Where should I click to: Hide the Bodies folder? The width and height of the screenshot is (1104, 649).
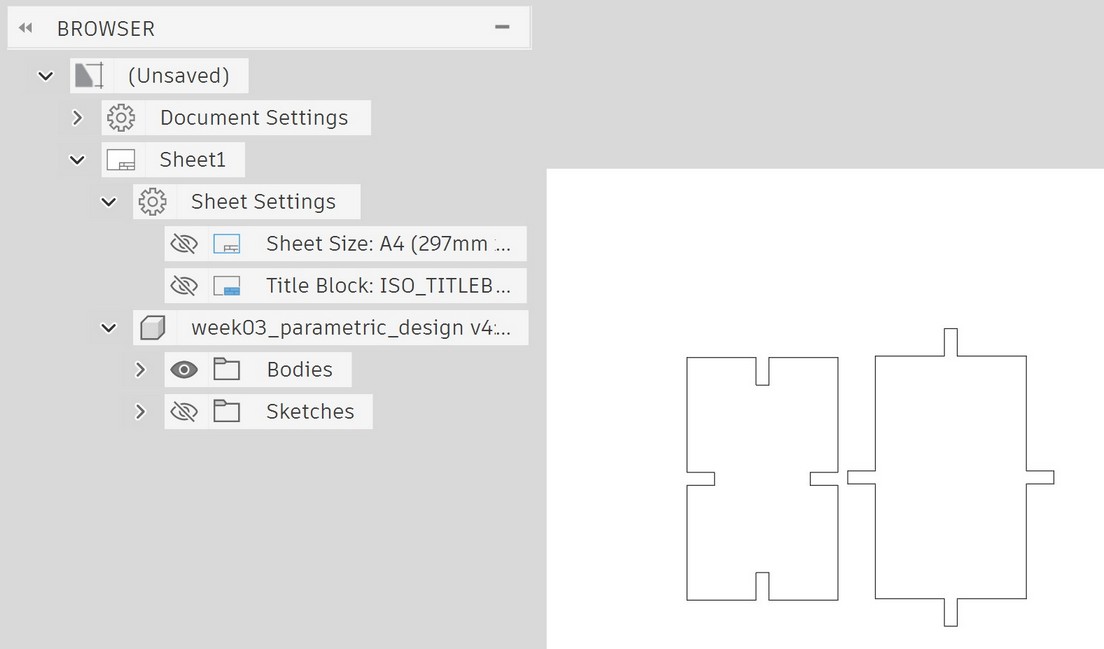coord(184,370)
